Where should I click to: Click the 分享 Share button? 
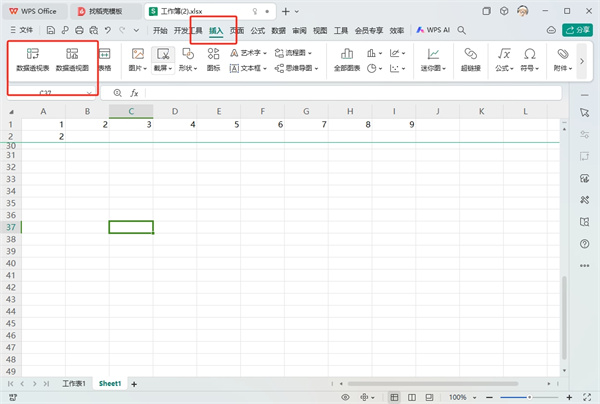click(x=577, y=30)
